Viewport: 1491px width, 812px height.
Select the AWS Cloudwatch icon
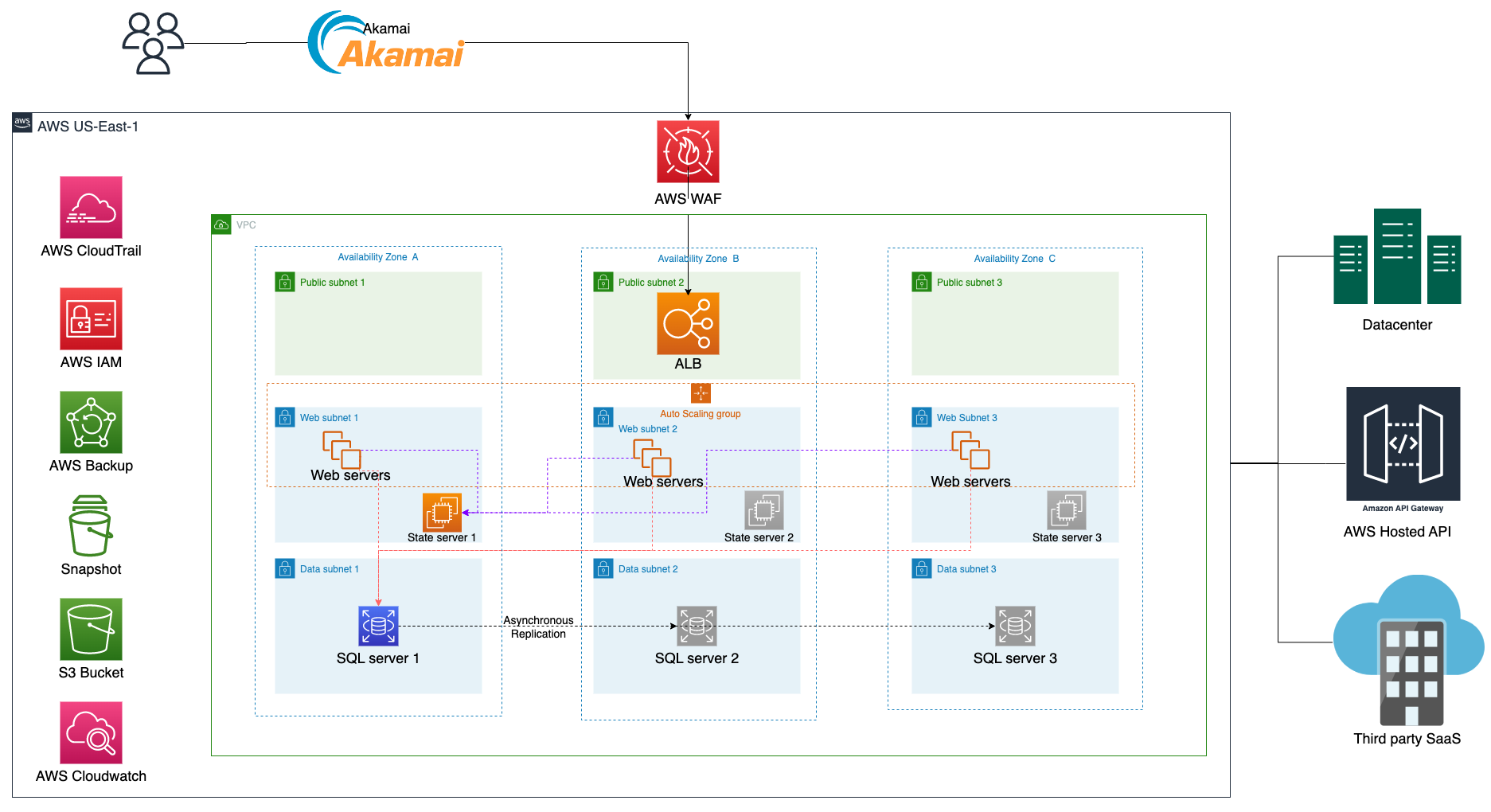coord(91,732)
